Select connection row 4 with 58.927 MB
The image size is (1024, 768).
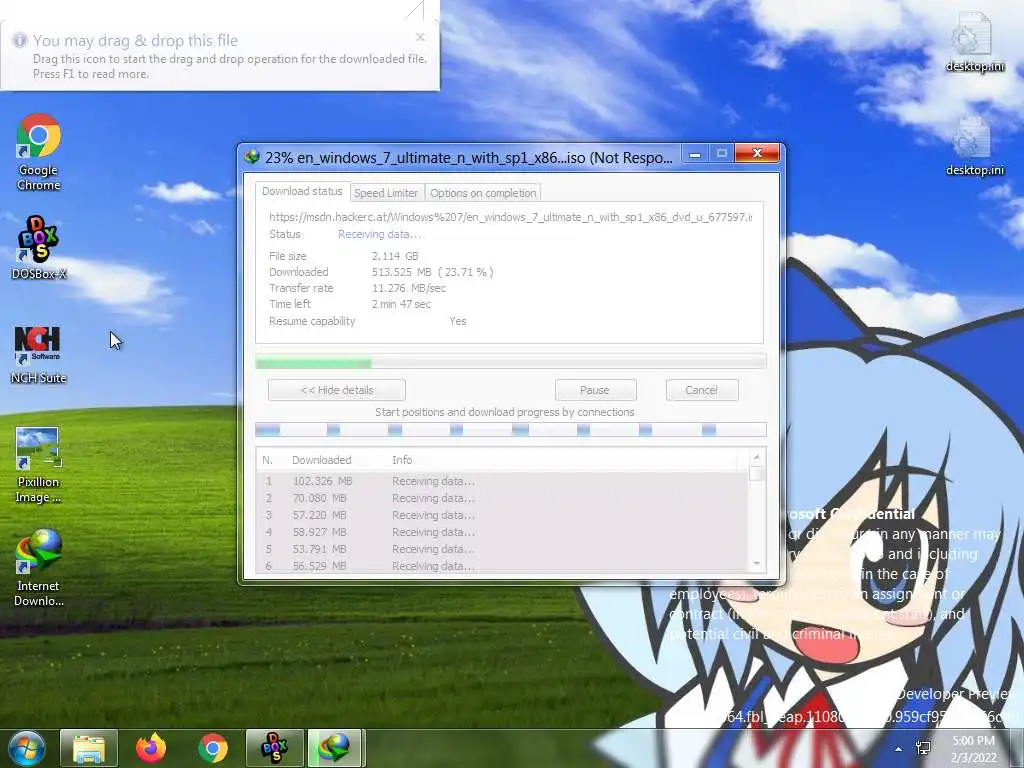tap(503, 532)
